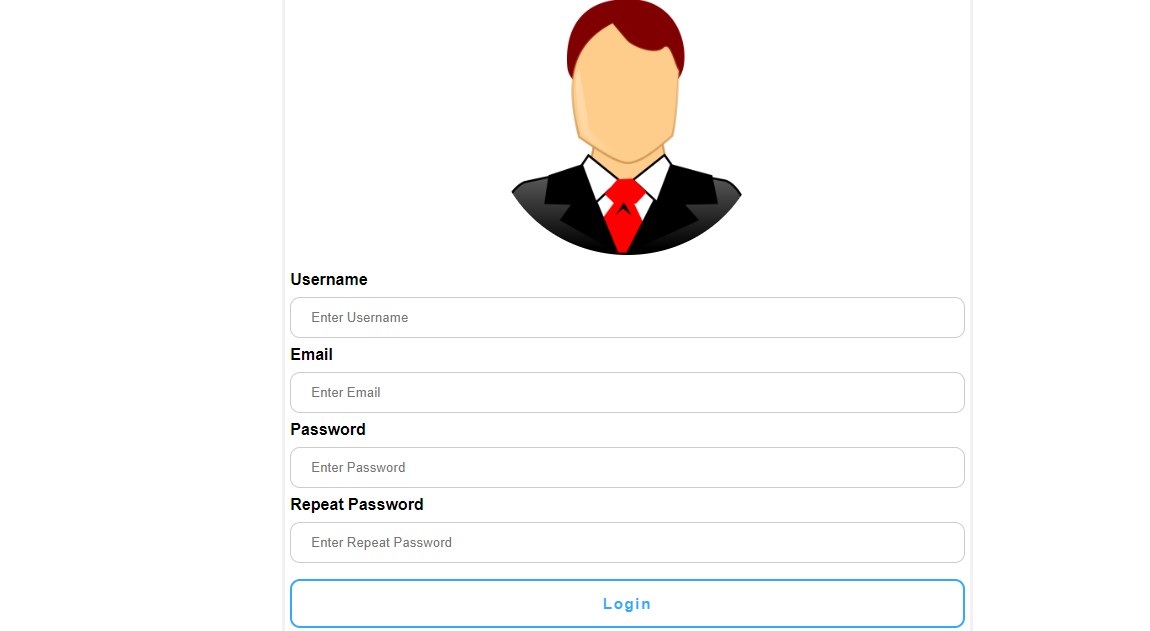Click the black knot mark on the tie
Screen dimensions: 1150x631
click(624, 209)
